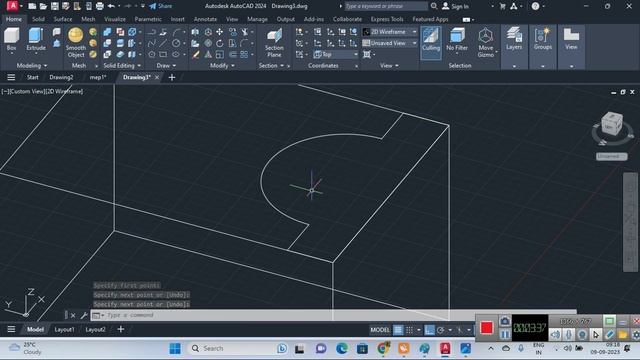
Task: Toggle polar tracking in status bar
Action: click(440, 330)
